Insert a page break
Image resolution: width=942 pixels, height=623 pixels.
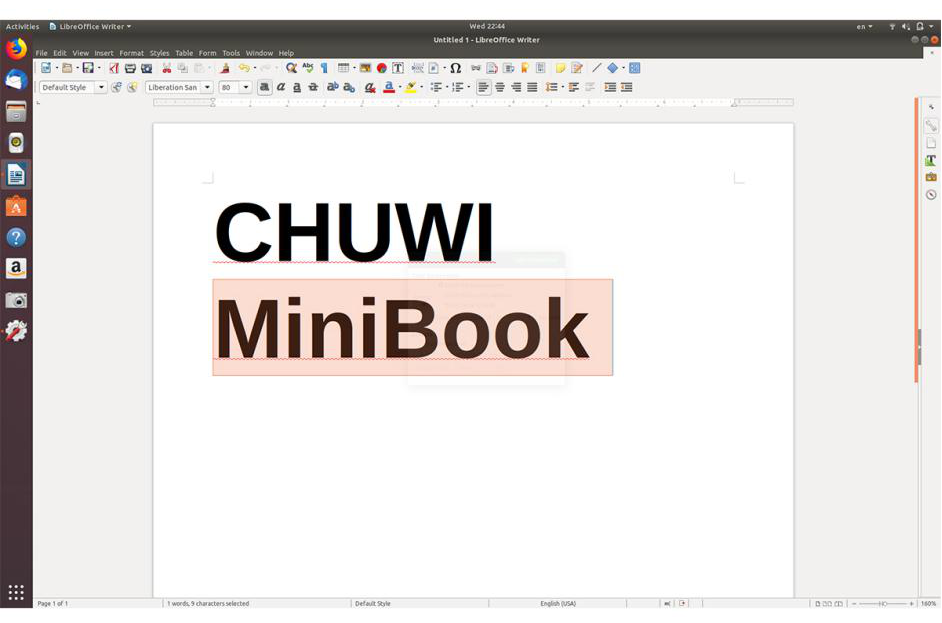[418, 68]
